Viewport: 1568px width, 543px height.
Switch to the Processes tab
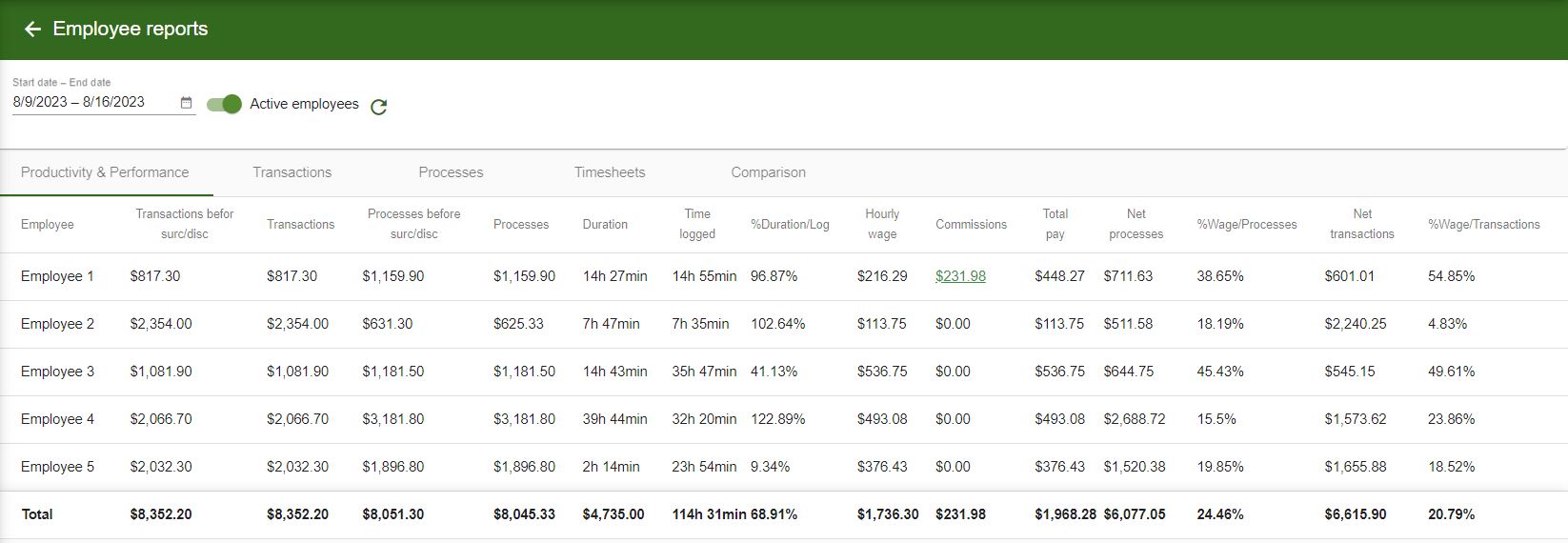coord(451,172)
